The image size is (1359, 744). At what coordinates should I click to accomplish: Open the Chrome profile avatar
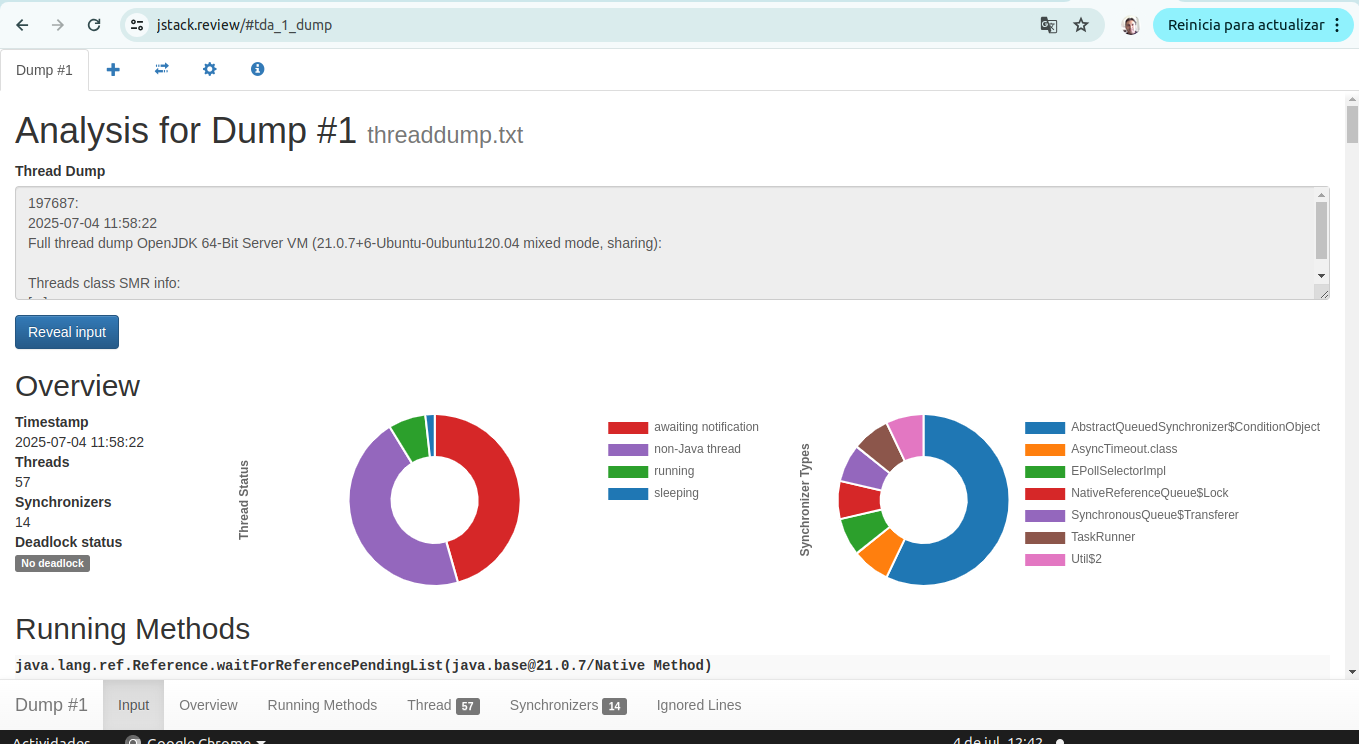pos(1131,25)
